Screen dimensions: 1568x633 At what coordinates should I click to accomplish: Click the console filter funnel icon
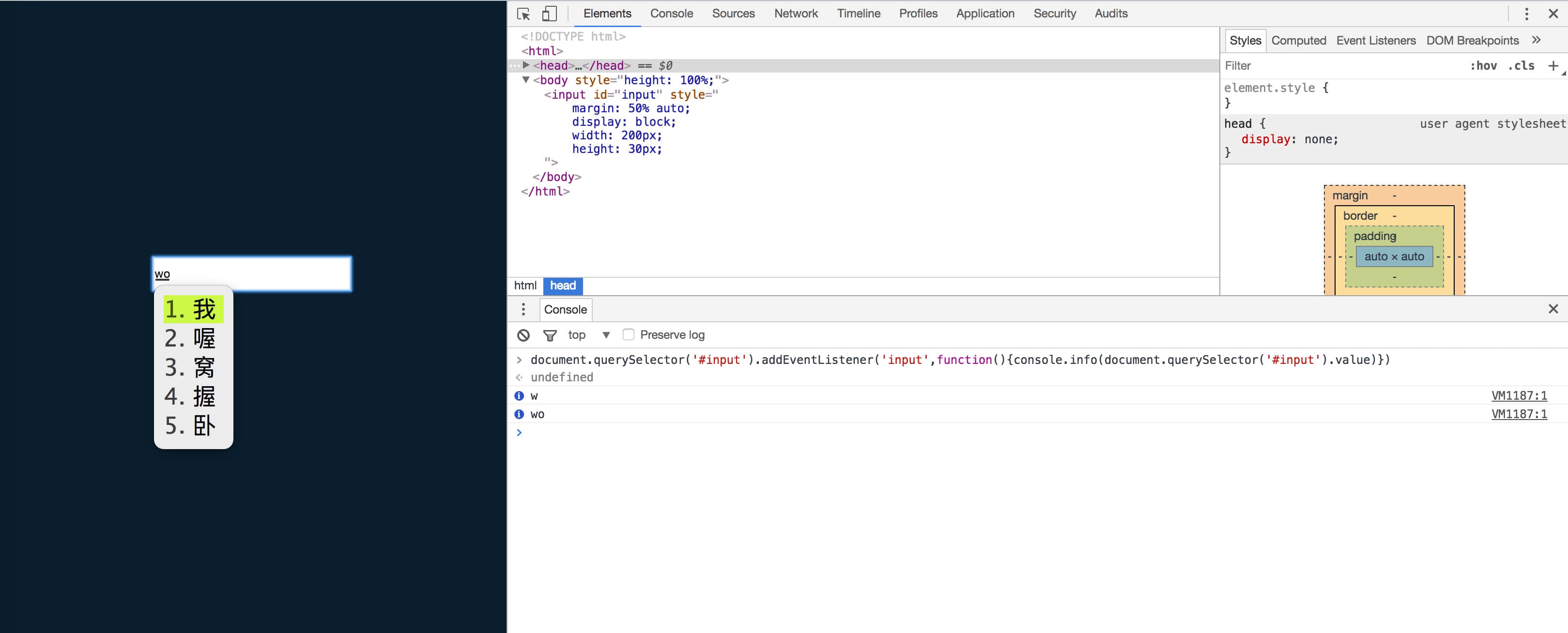pos(550,335)
